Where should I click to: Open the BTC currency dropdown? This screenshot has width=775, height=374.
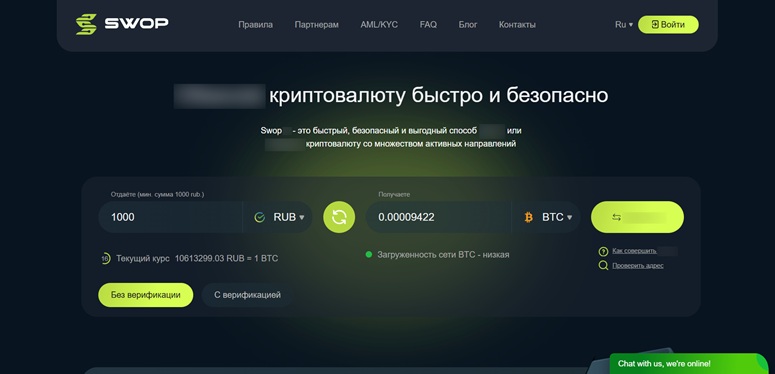coord(546,217)
